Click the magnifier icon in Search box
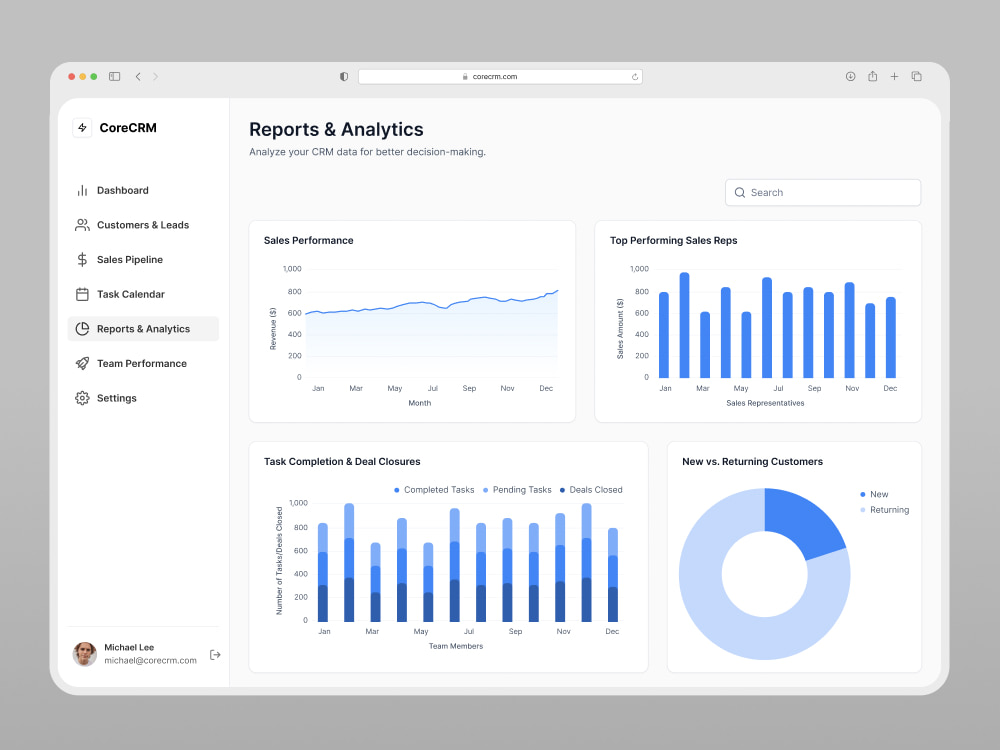 coord(740,193)
